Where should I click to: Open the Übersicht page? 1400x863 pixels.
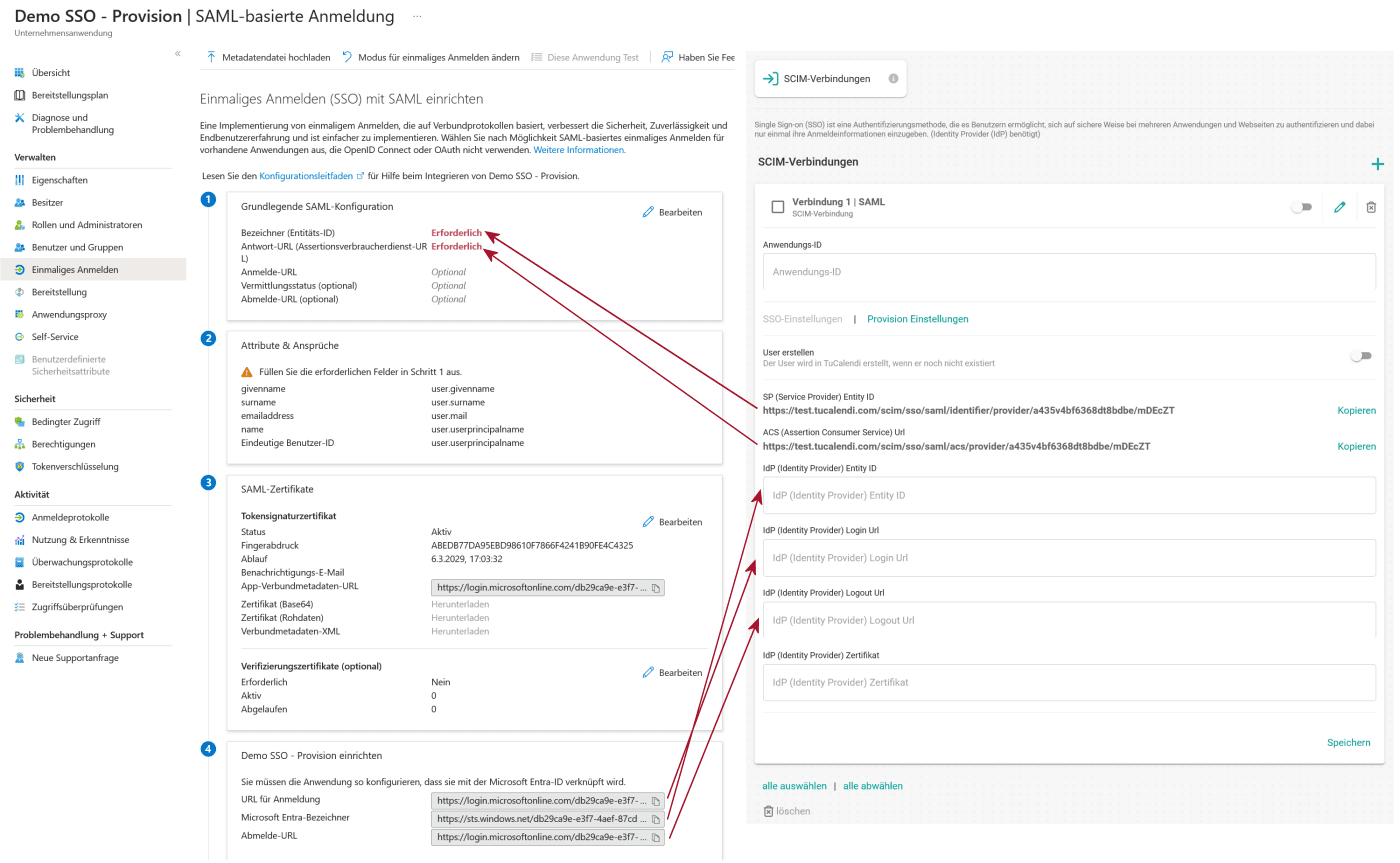coord(50,73)
